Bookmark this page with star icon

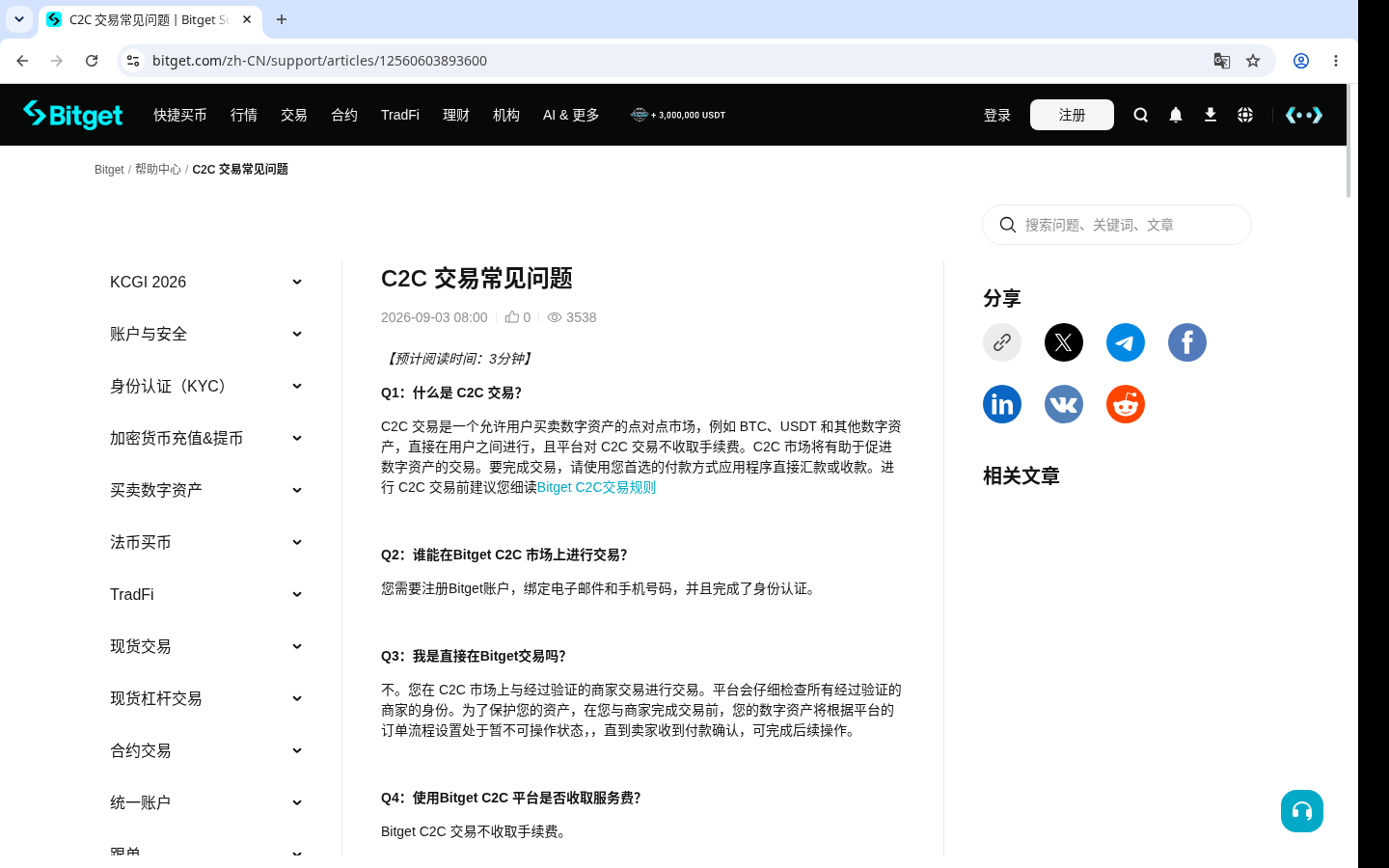click(1253, 61)
